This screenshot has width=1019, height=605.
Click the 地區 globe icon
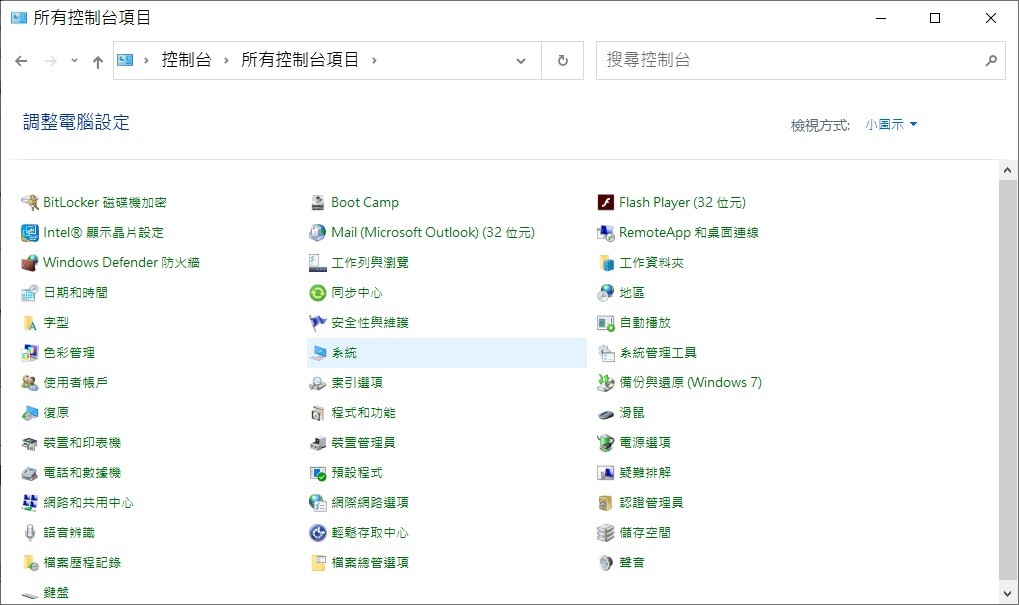606,293
